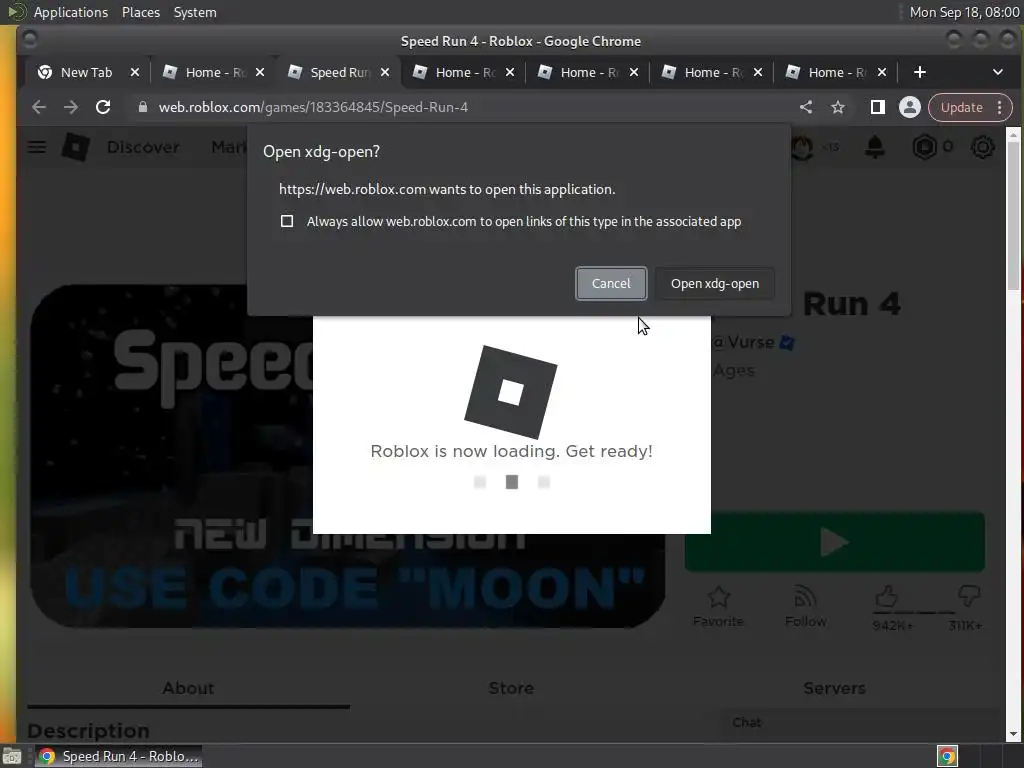Click the clock showing Mon Sep 18
Viewport: 1024px width, 768px height.
click(964, 12)
